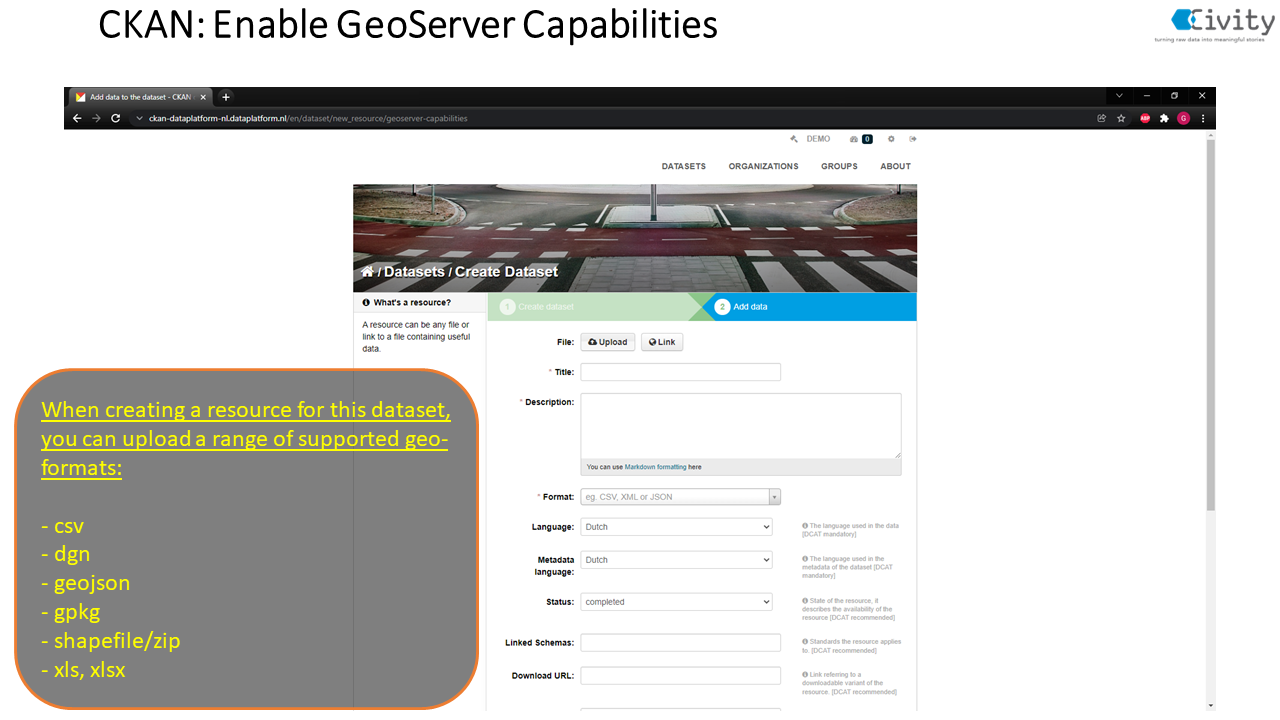Open the Extensions puzzle icon

tap(1164, 118)
